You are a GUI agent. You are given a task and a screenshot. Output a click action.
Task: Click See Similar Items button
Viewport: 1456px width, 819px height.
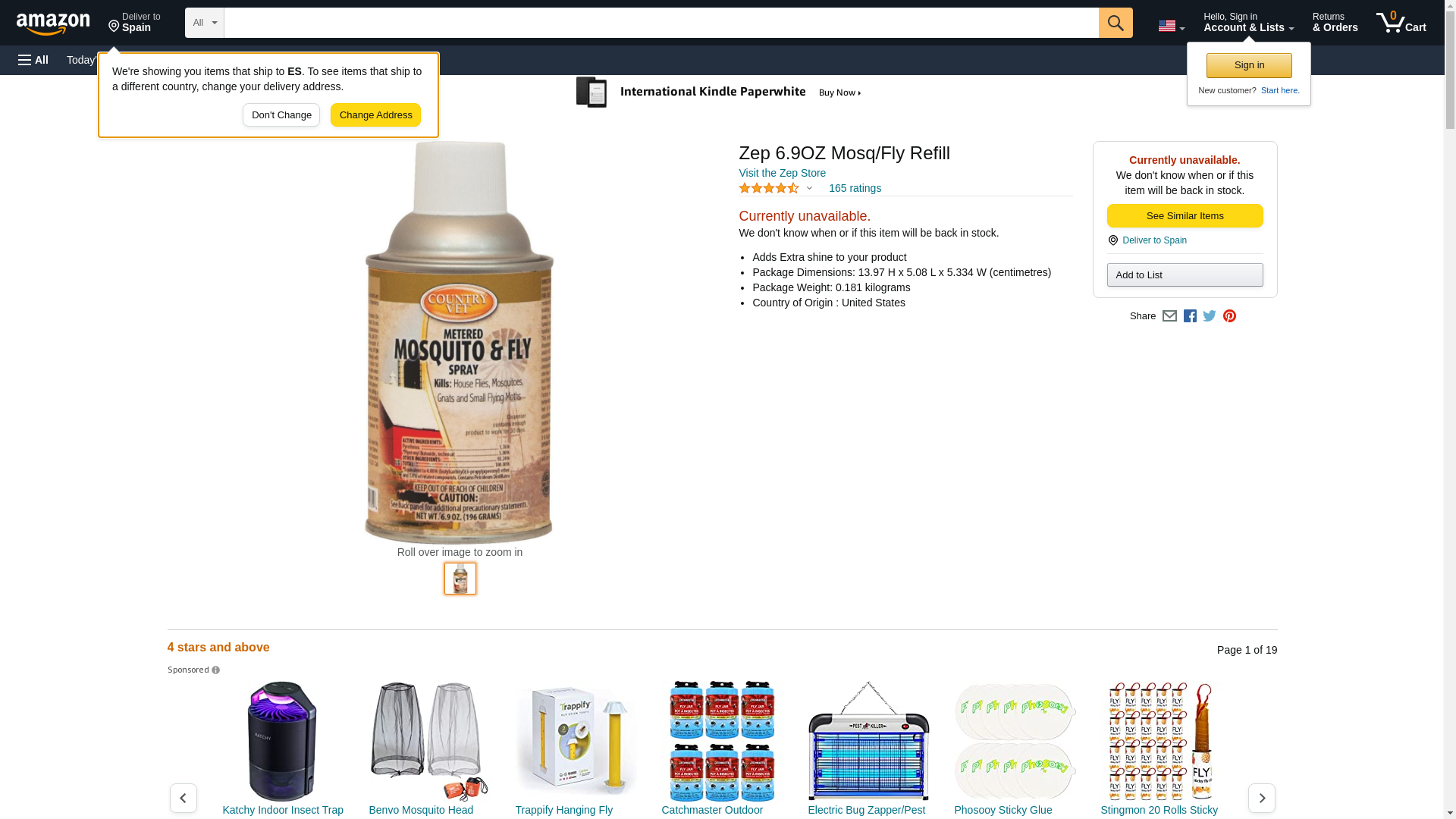1185,216
